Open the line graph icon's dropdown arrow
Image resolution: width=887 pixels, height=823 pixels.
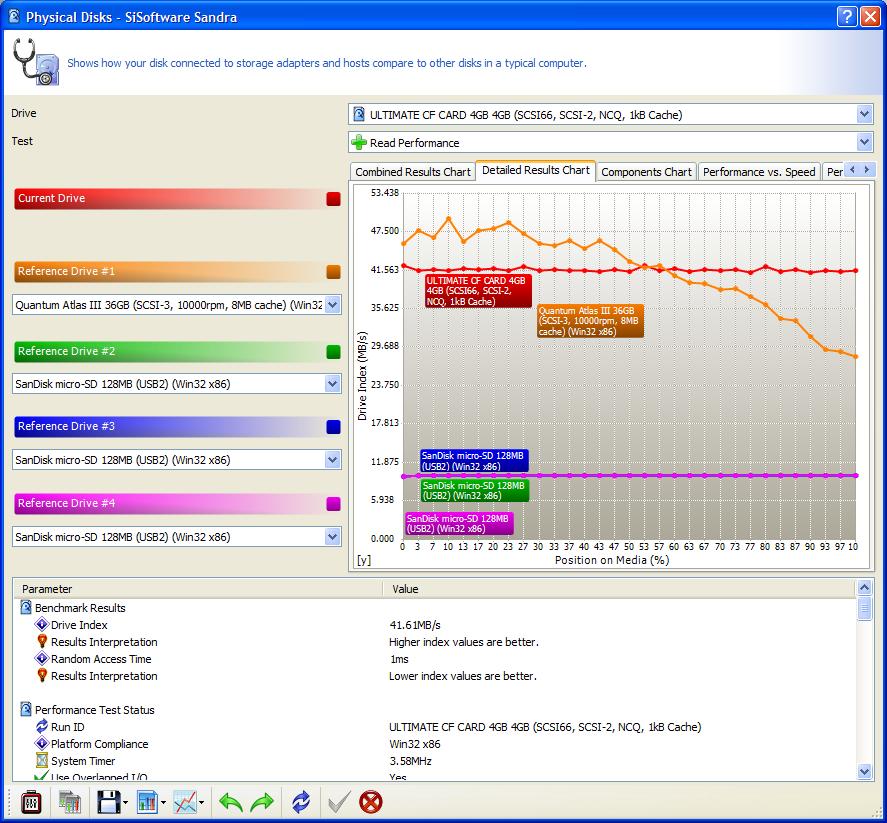pyautogui.click(x=201, y=802)
